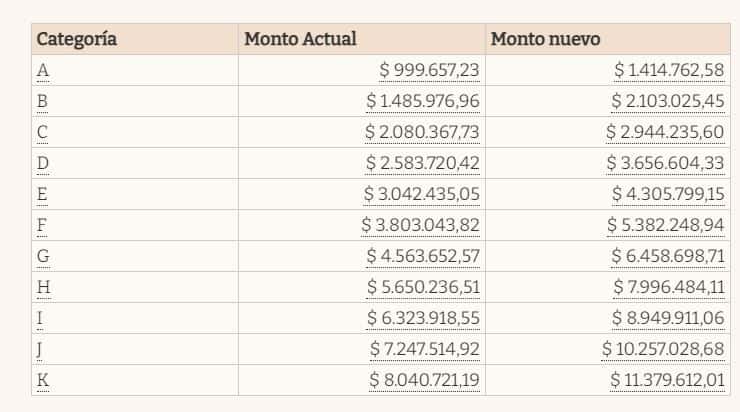Image resolution: width=740 pixels, height=412 pixels.
Task: Select the $ 10.257.028,68 cell
Action: pyautogui.click(x=663, y=349)
